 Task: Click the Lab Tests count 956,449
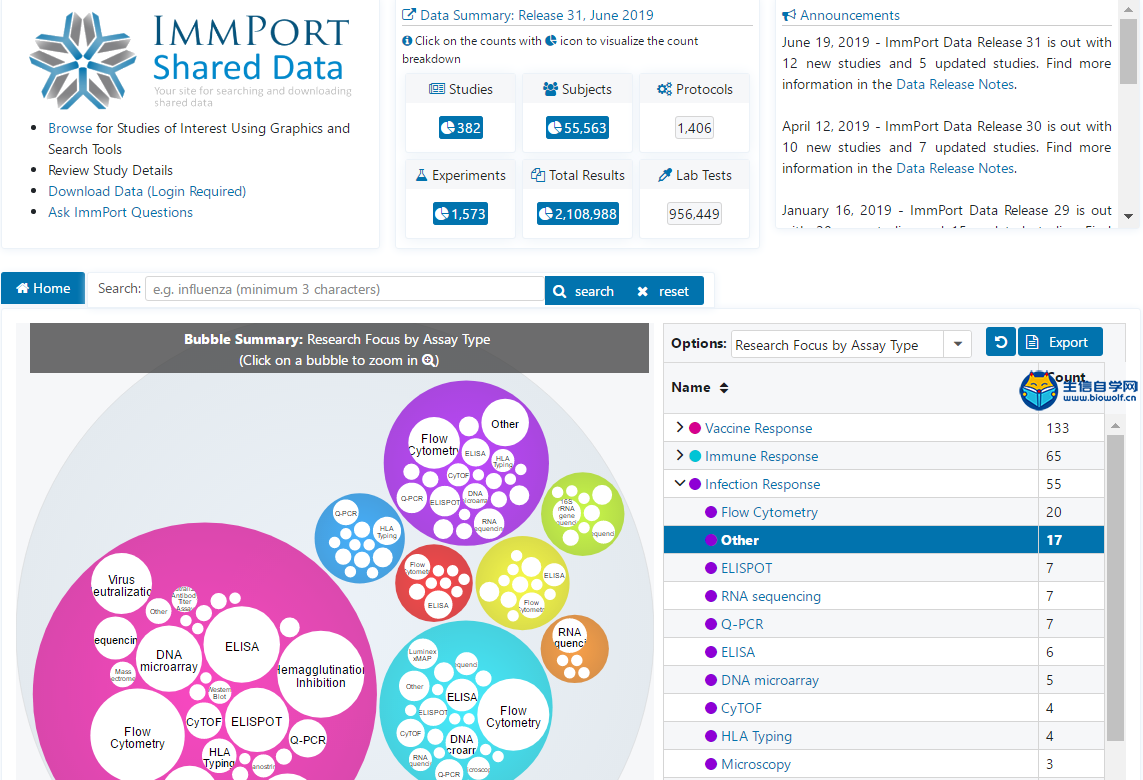coord(694,214)
